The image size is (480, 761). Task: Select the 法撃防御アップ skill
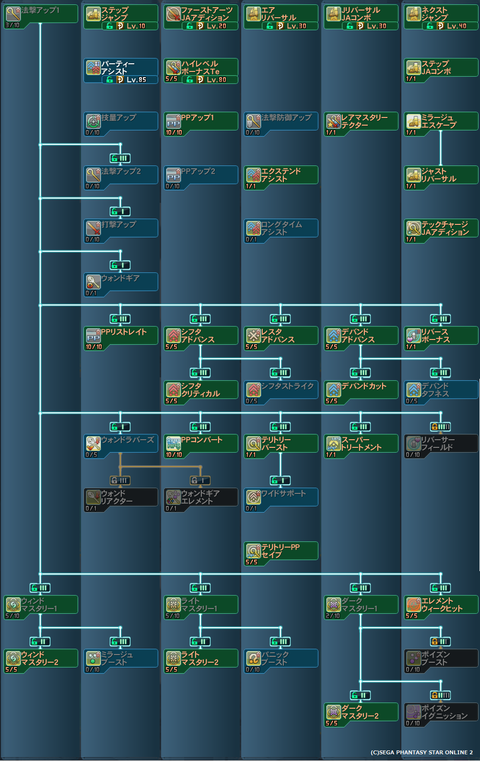pyautogui.click(x=281, y=124)
